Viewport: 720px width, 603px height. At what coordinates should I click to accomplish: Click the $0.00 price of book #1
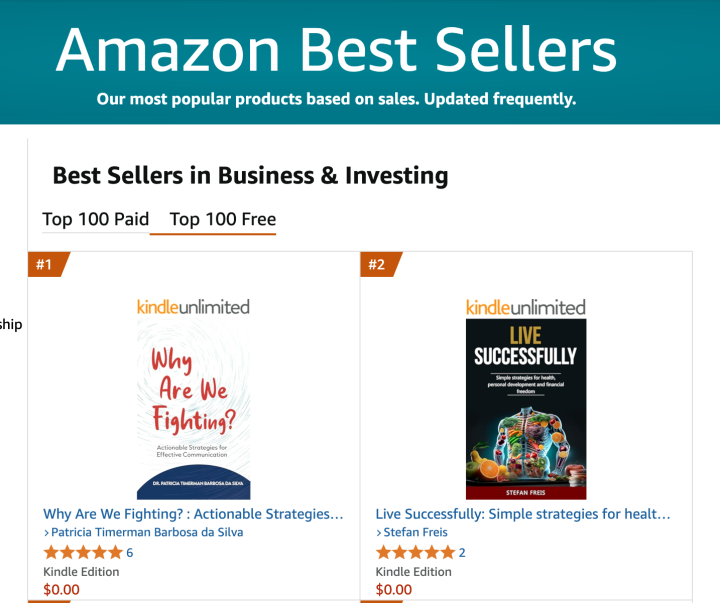(x=61, y=589)
